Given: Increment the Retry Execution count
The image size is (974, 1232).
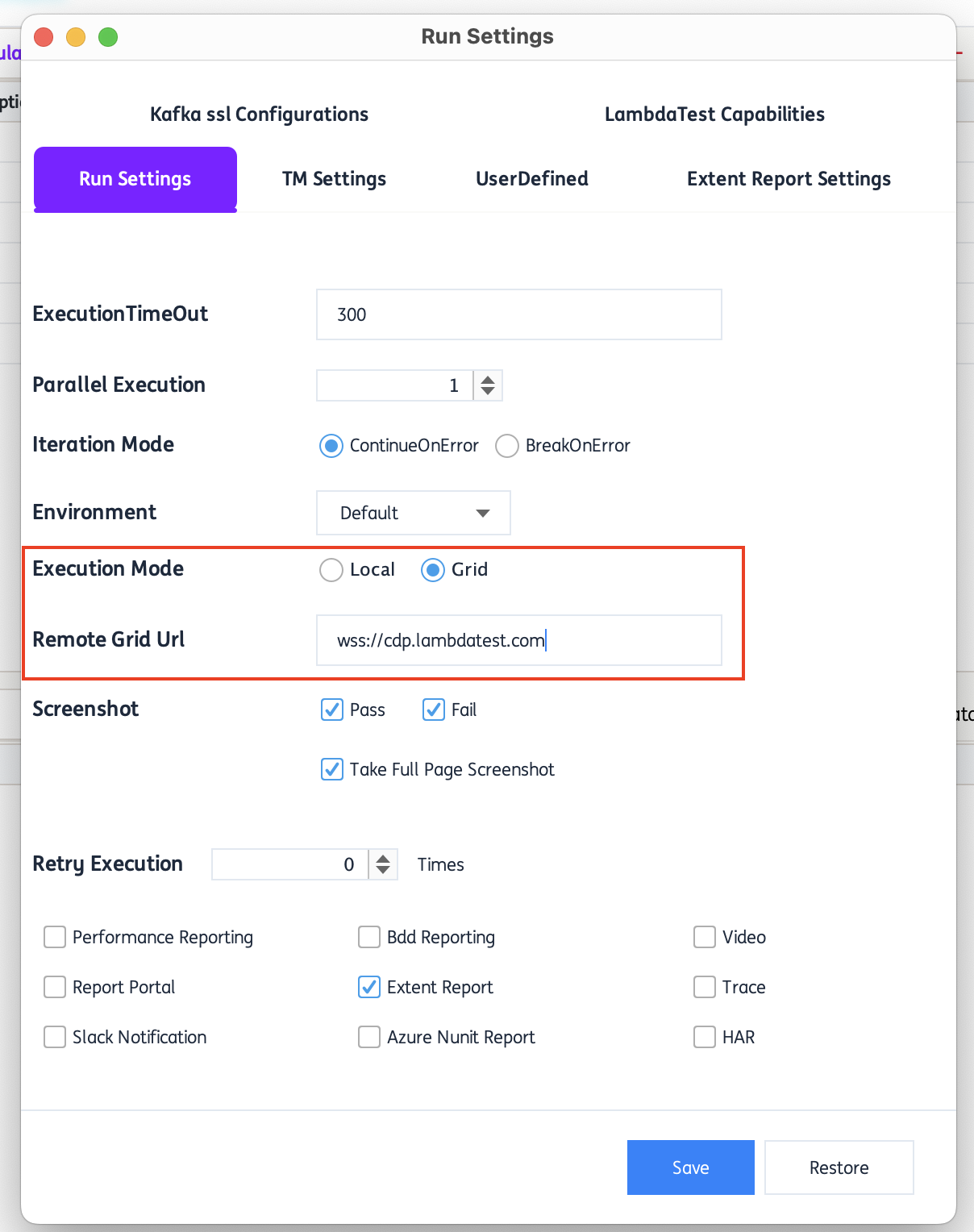Looking at the screenshot, I should (x=383, y=858).
